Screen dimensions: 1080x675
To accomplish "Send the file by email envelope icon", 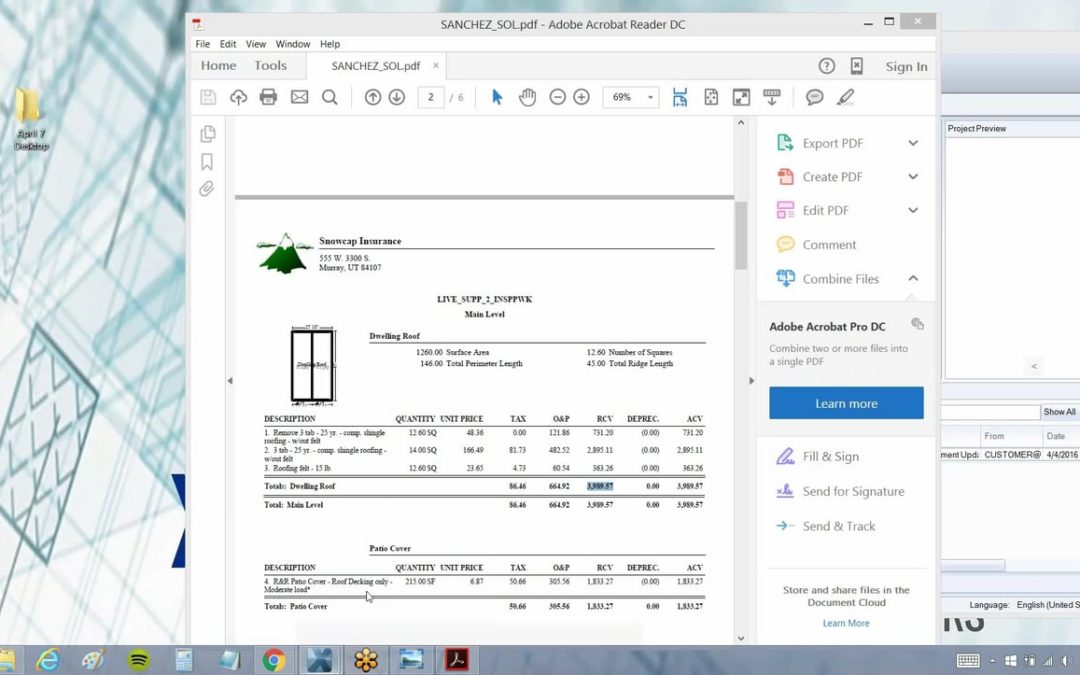I will click(300, 97).
